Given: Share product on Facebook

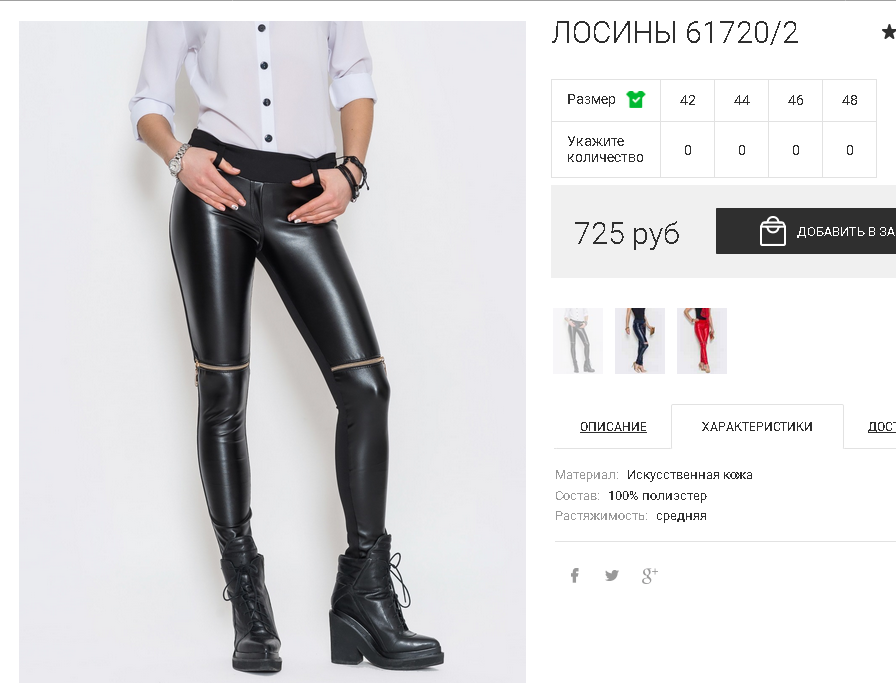Looking at the screenshot, I should [x=574, y=575].
